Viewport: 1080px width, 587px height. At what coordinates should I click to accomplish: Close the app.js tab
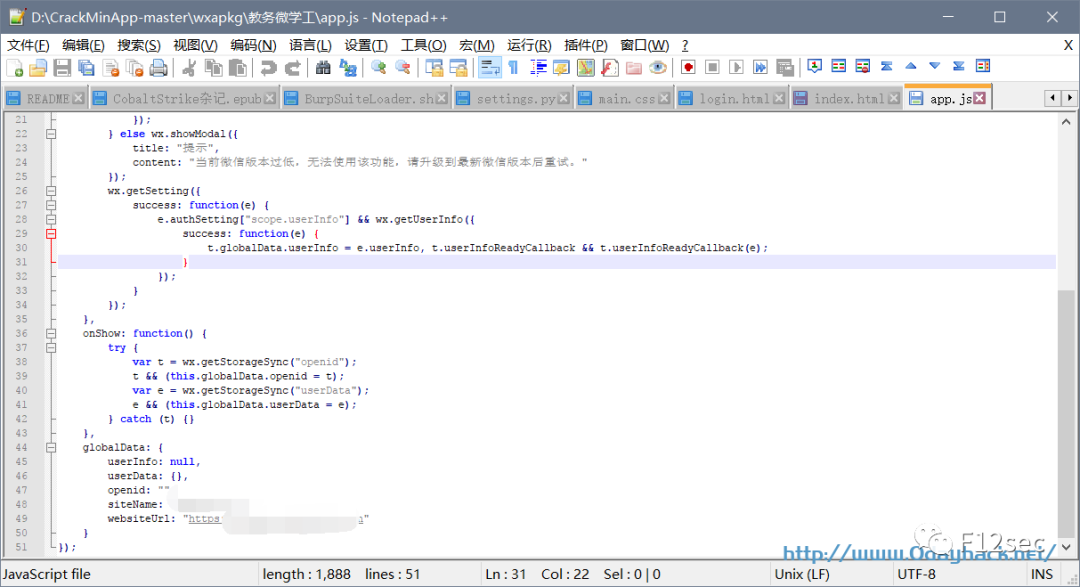pyautogui.click(x=979, y=99)
